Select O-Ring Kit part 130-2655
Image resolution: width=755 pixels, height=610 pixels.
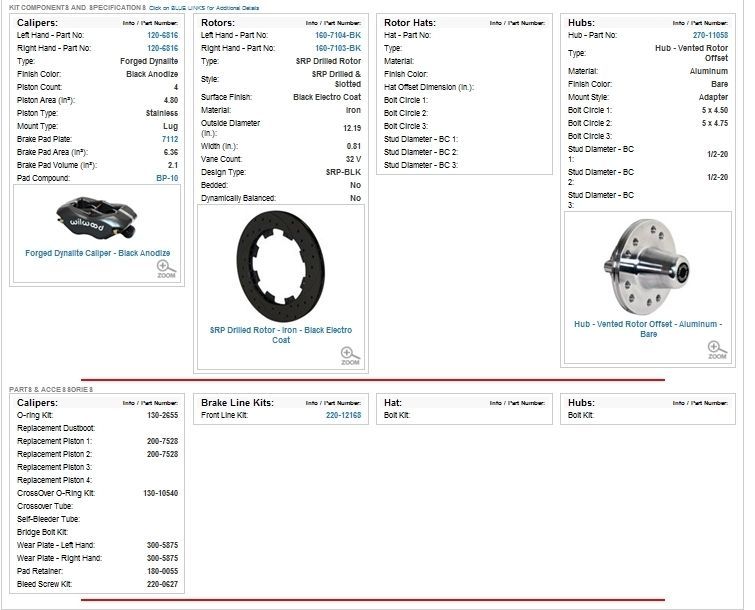(162, 415)
